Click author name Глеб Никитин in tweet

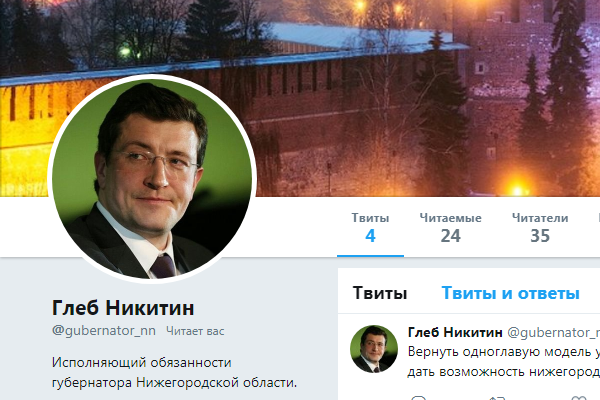coord(455,332)
